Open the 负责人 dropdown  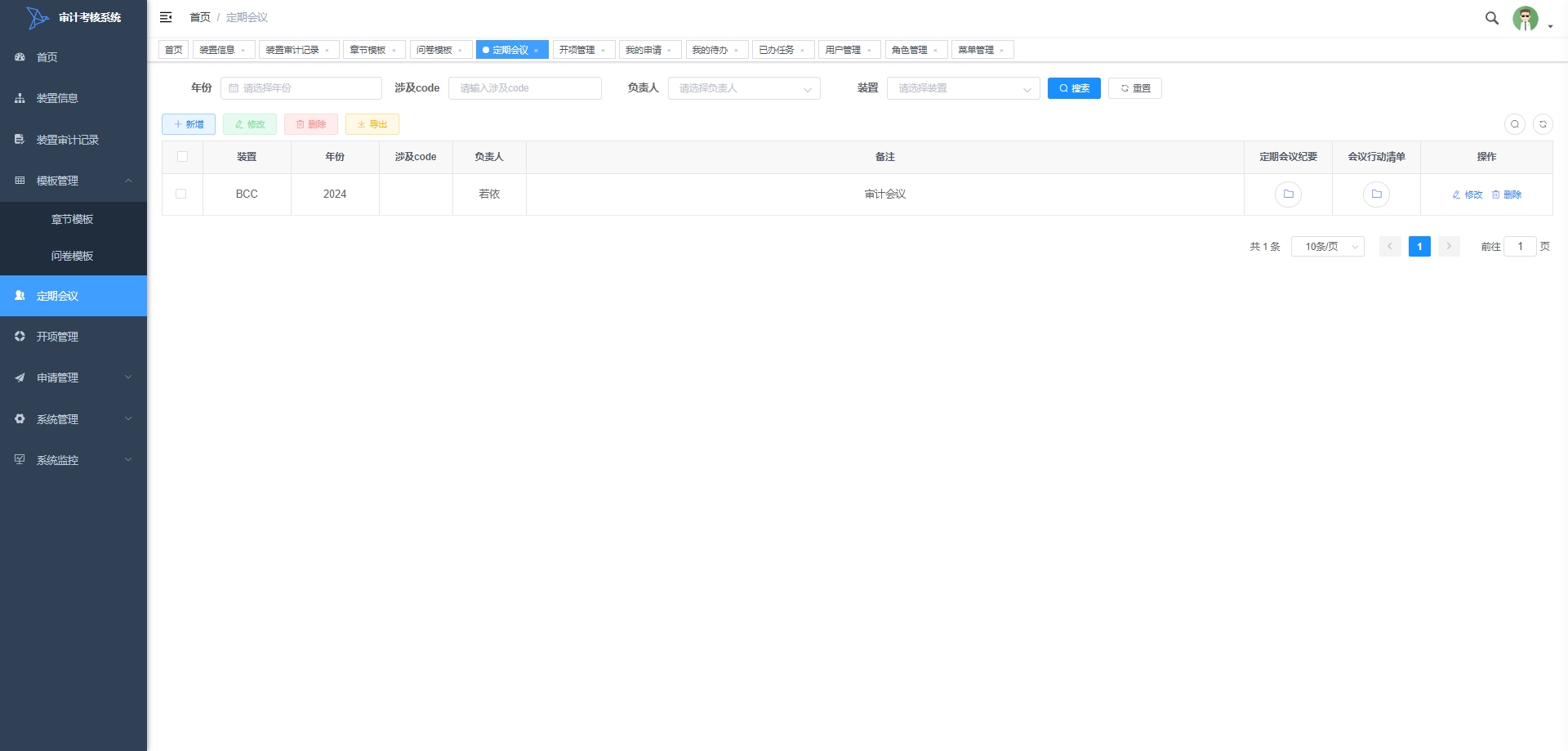tap(744, 88)
